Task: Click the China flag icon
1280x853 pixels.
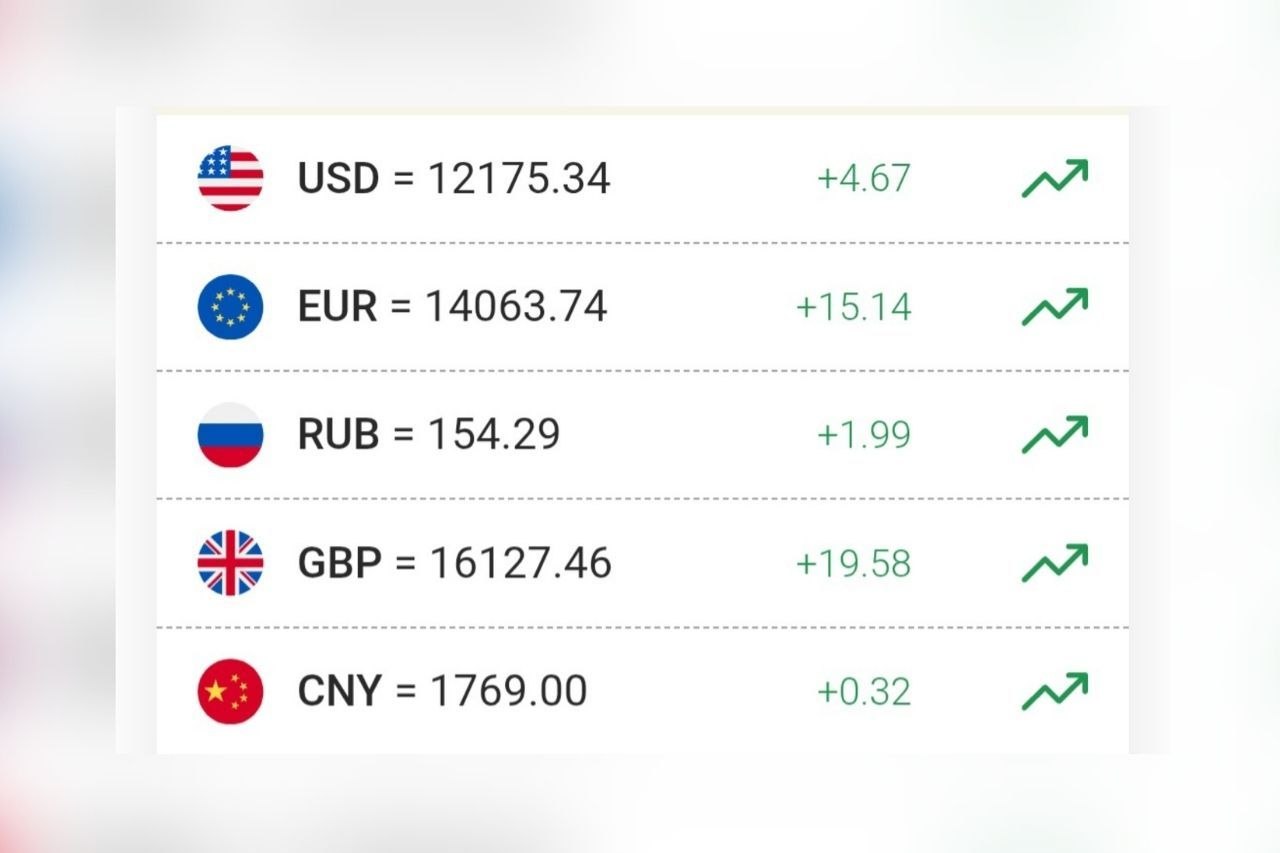Action: [x=230, y=691]
